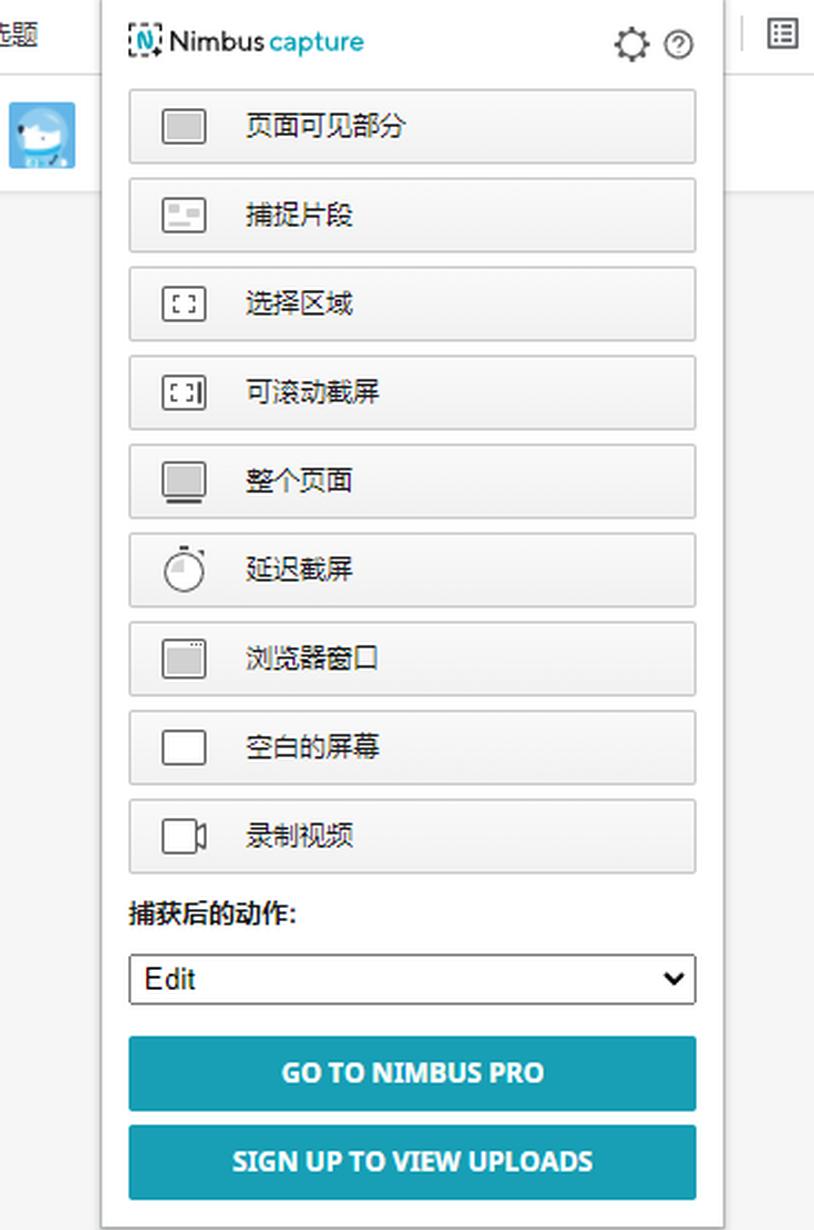Click the visible part of page icon
The image size is (814, 1230).
click(184, 127)
